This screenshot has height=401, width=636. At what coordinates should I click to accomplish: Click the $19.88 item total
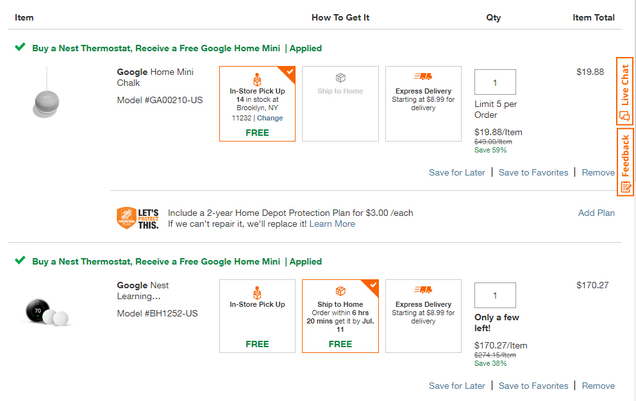click(590, 72)
